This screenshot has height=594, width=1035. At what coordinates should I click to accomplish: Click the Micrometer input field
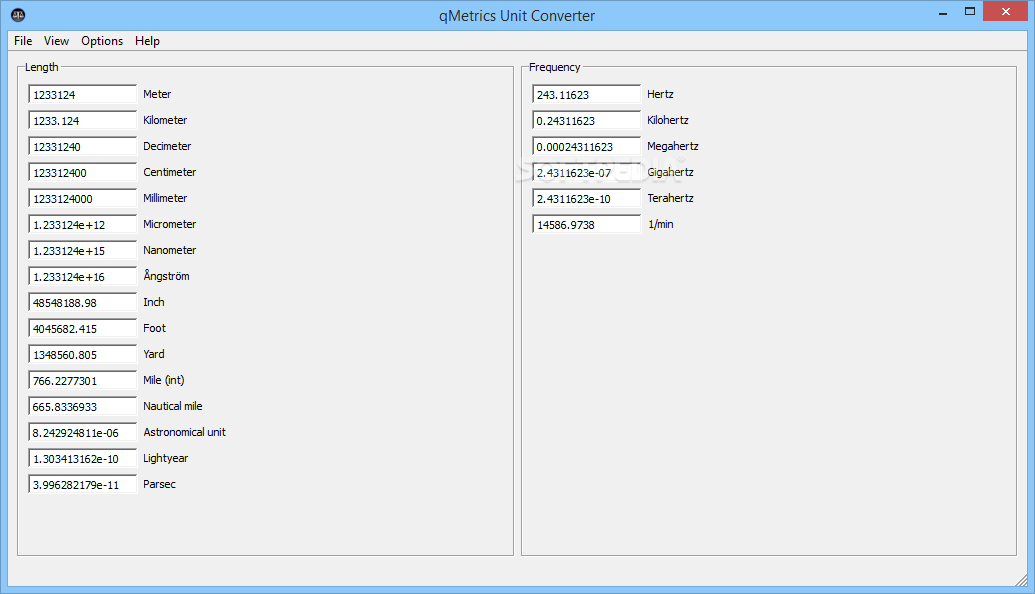[83, 224]
